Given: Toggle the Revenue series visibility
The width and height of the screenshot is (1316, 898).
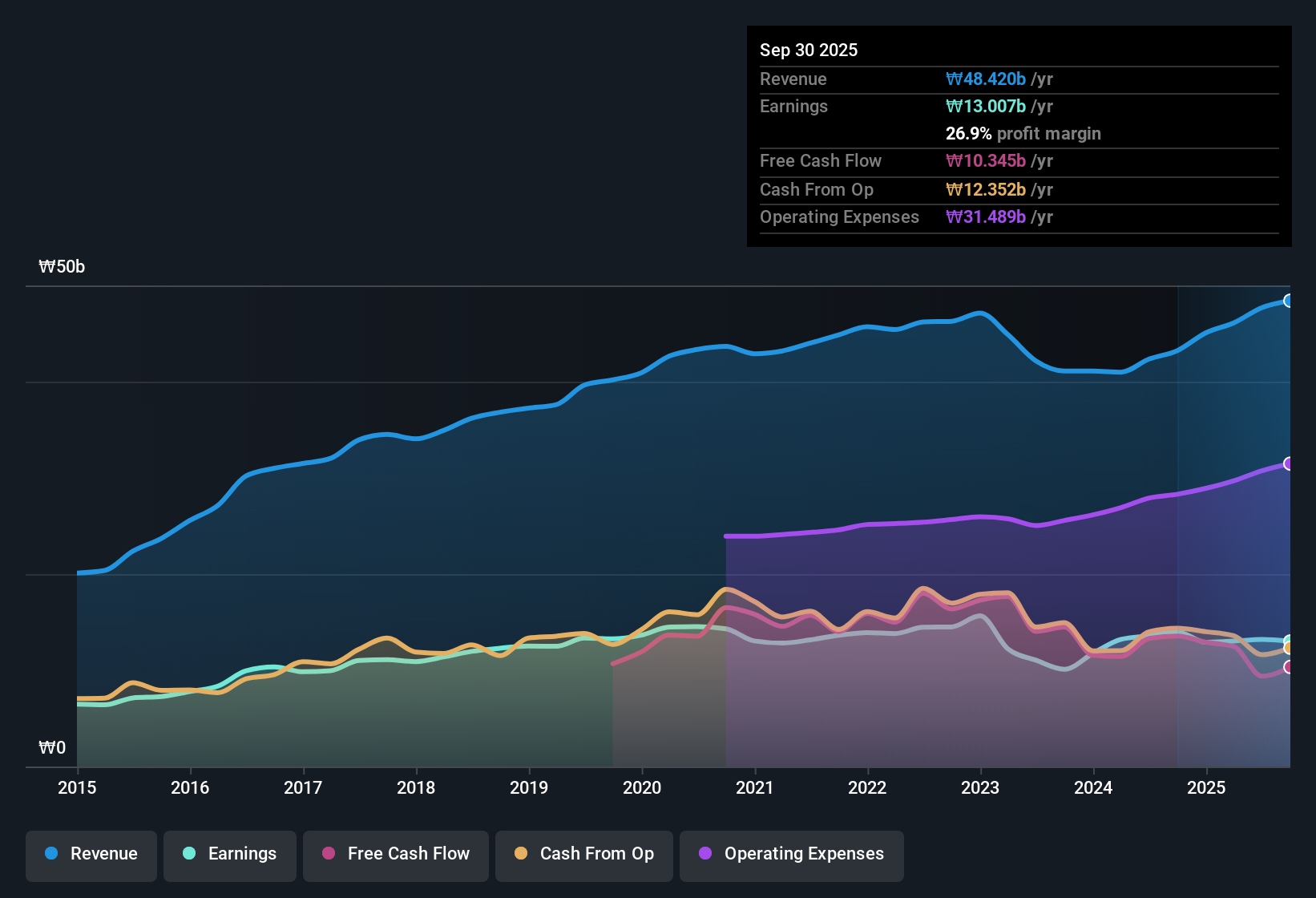Looking at the screenshot, I should point(91,854).
